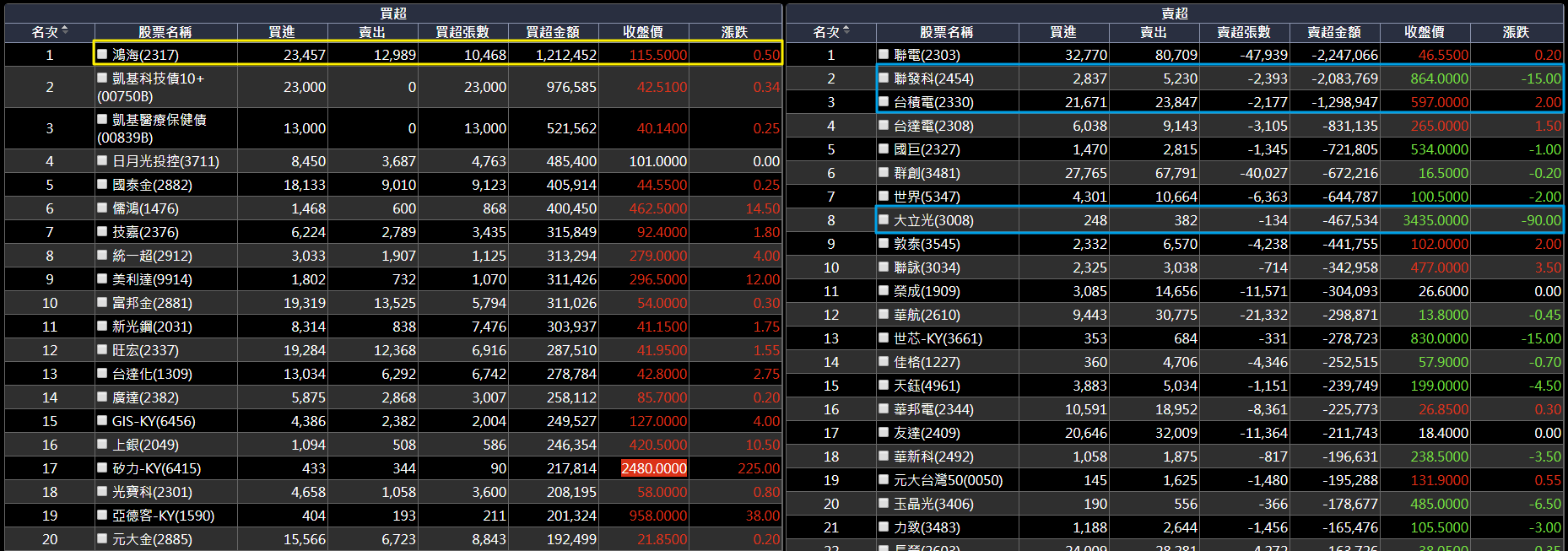
Task: Tick the checkbox for 矽力-KY(6415)
Action: [102, 467]
